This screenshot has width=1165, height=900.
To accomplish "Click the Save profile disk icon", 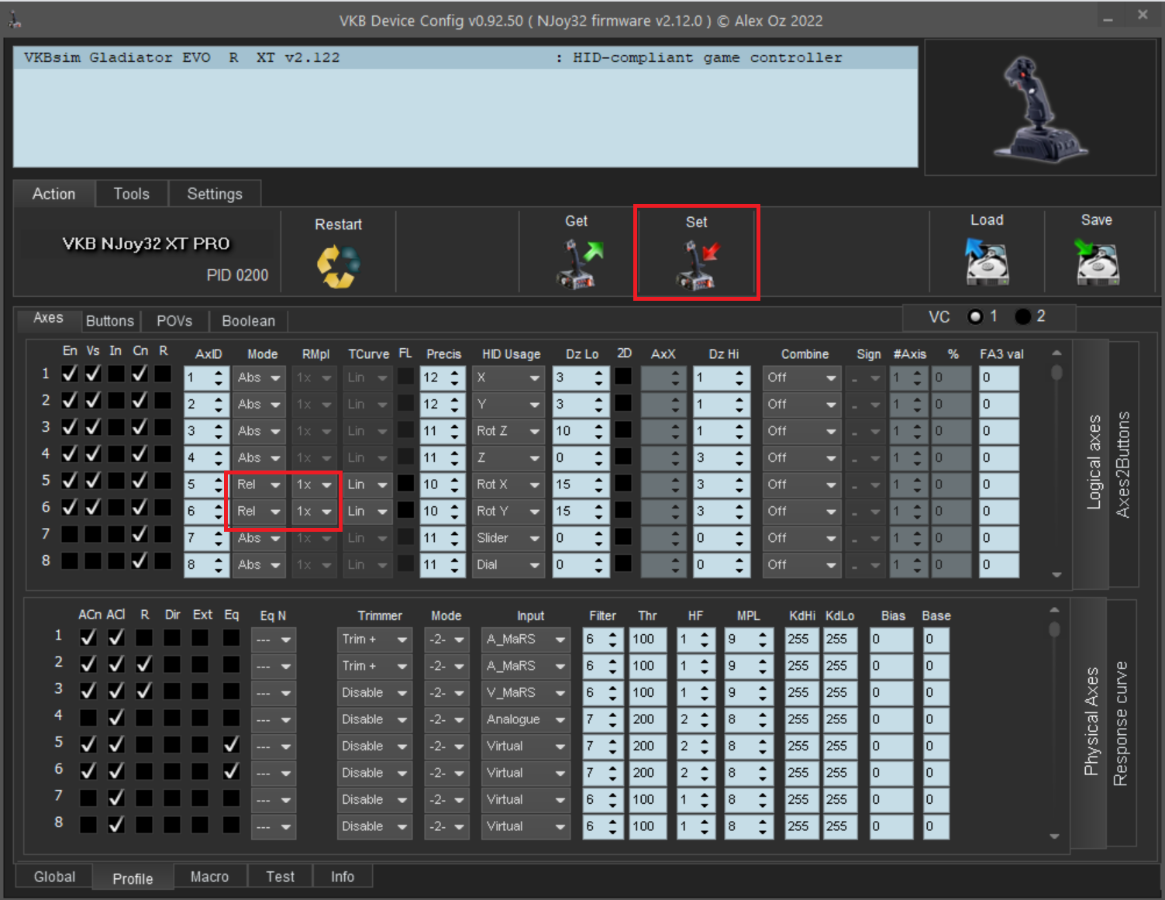I will (x=1097, y=262).
